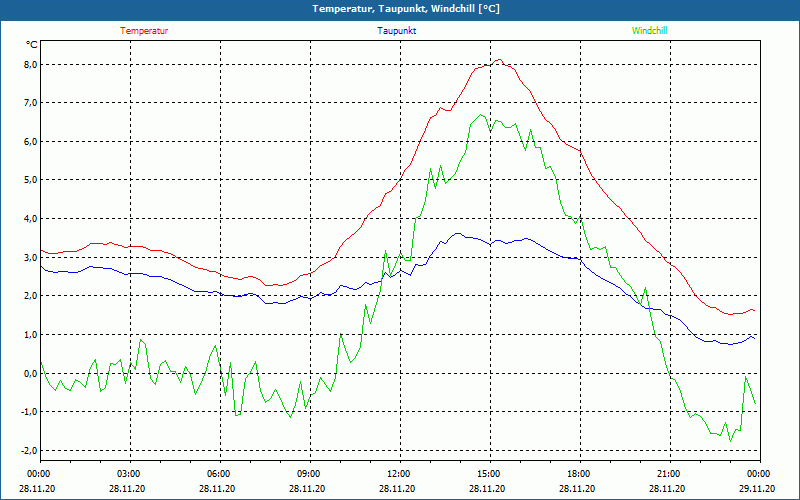The height and width of the screenshot is (500, 800).
Task: Click the 0,0 y-axis value
Action: (x=30, y=373)
